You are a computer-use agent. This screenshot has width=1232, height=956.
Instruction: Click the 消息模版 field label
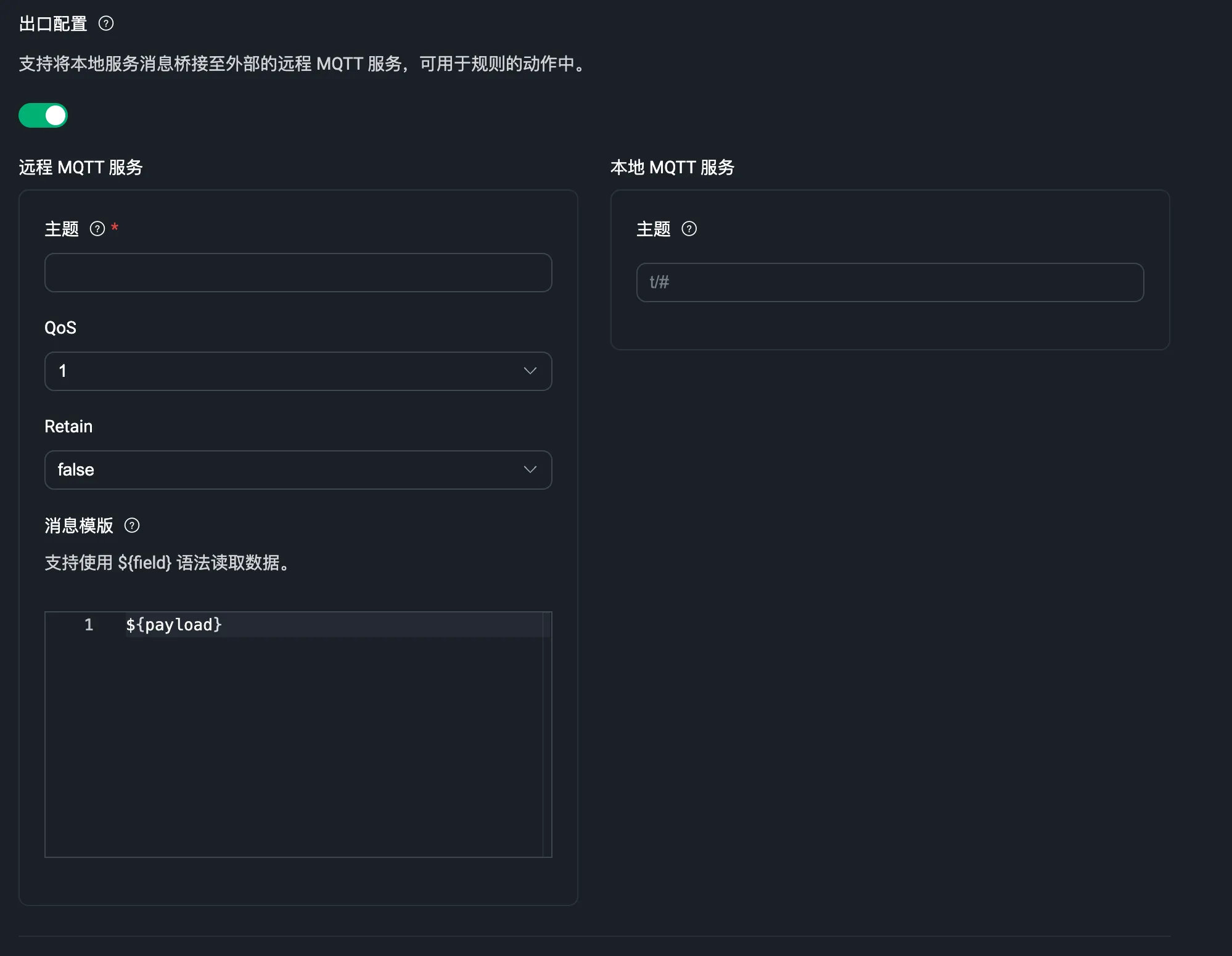click(x=79, y=525)
